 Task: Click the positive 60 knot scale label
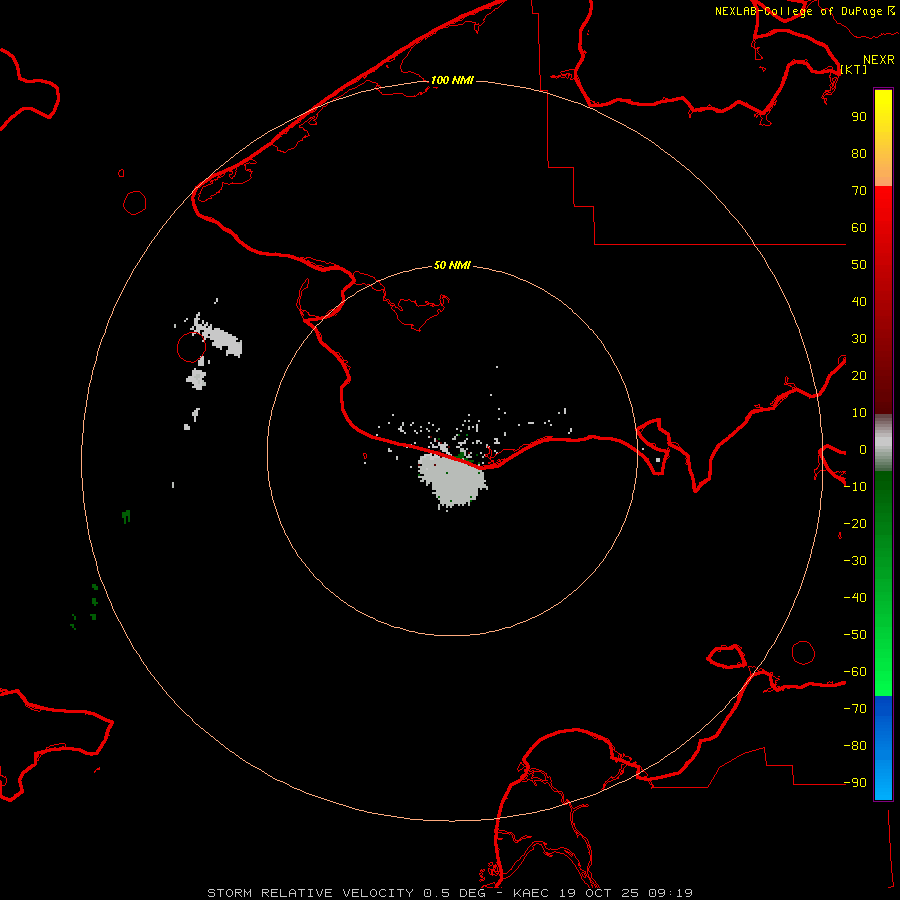(x=859, y=228)
